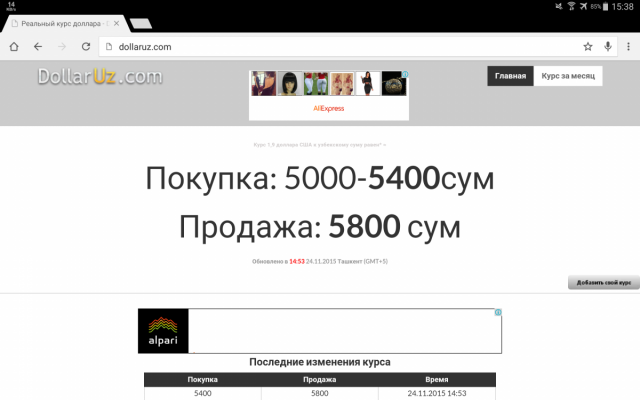Click the 'Добавить свой курс' button
Image resolution: width=640 pixels, height=400 pixels.
[x=604, y=282]
